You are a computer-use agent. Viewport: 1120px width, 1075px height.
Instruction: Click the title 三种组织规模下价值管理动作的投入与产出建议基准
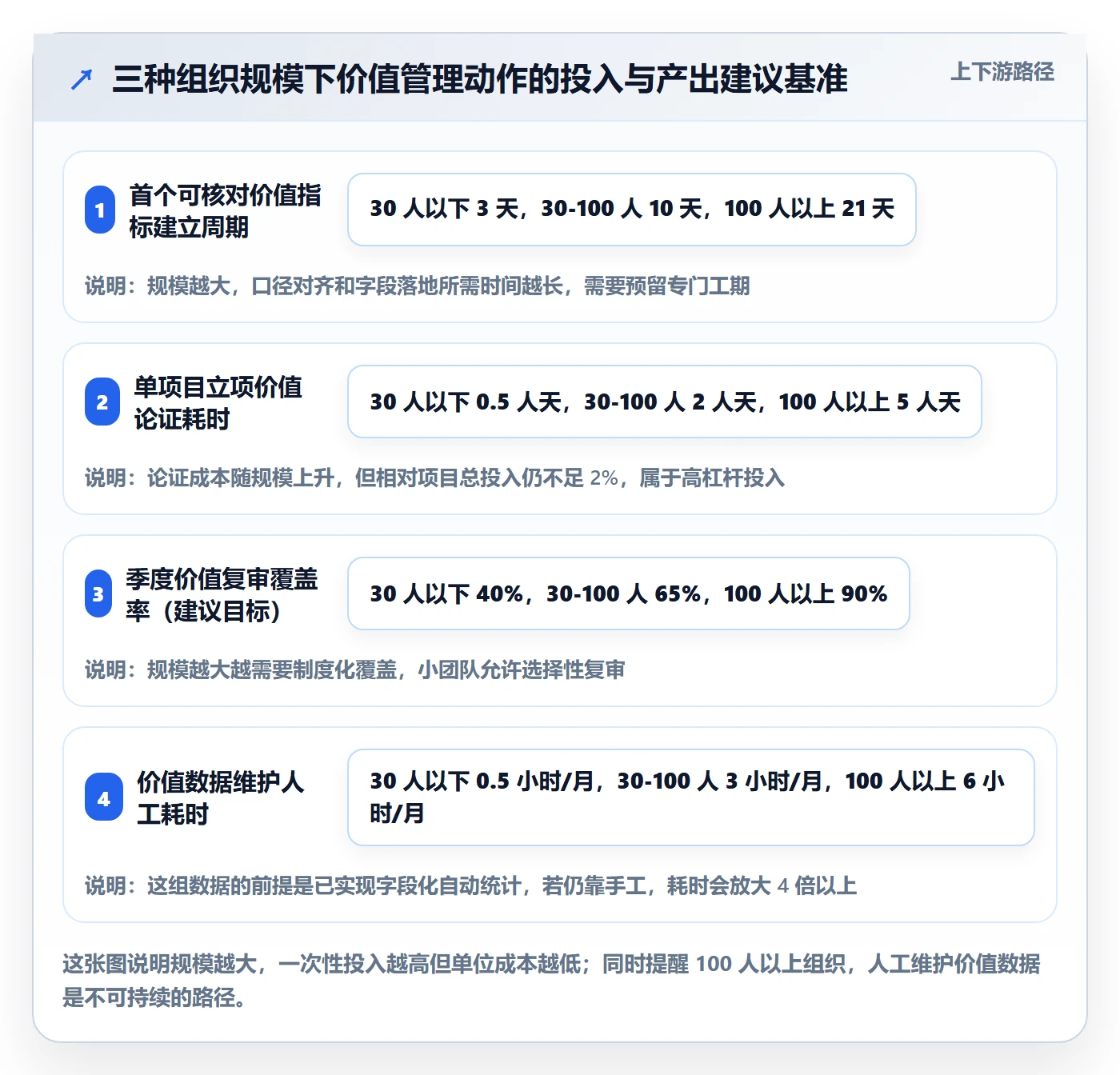click(x=479, y=79)
